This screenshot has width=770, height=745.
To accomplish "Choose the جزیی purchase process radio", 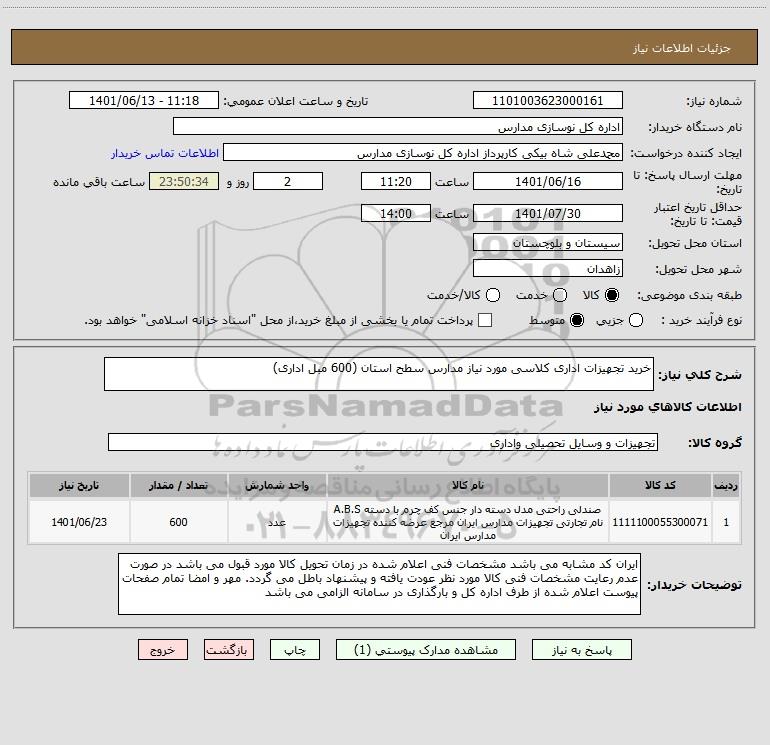I will [635, 320].
